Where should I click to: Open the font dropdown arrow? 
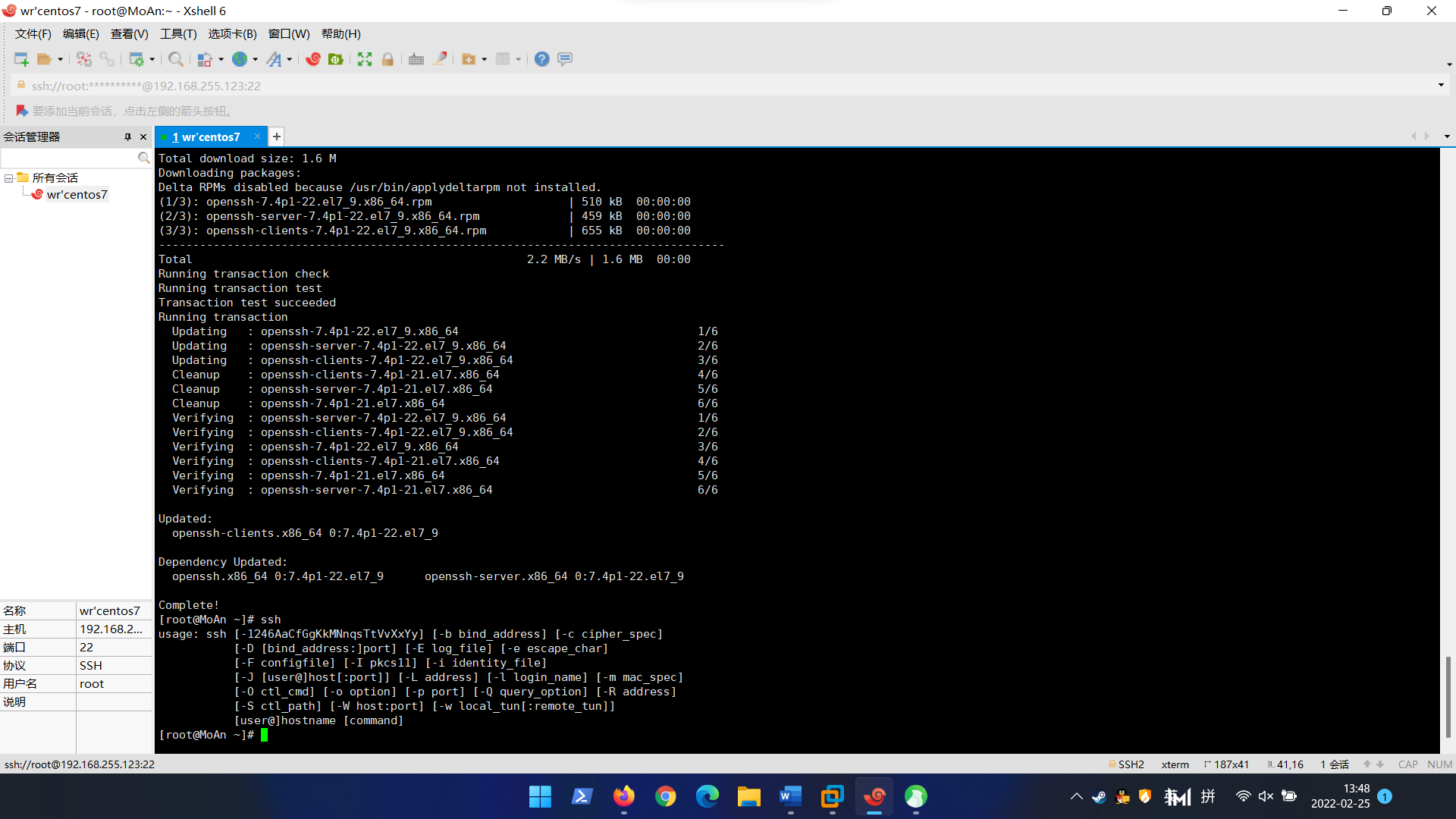(290, 59)
